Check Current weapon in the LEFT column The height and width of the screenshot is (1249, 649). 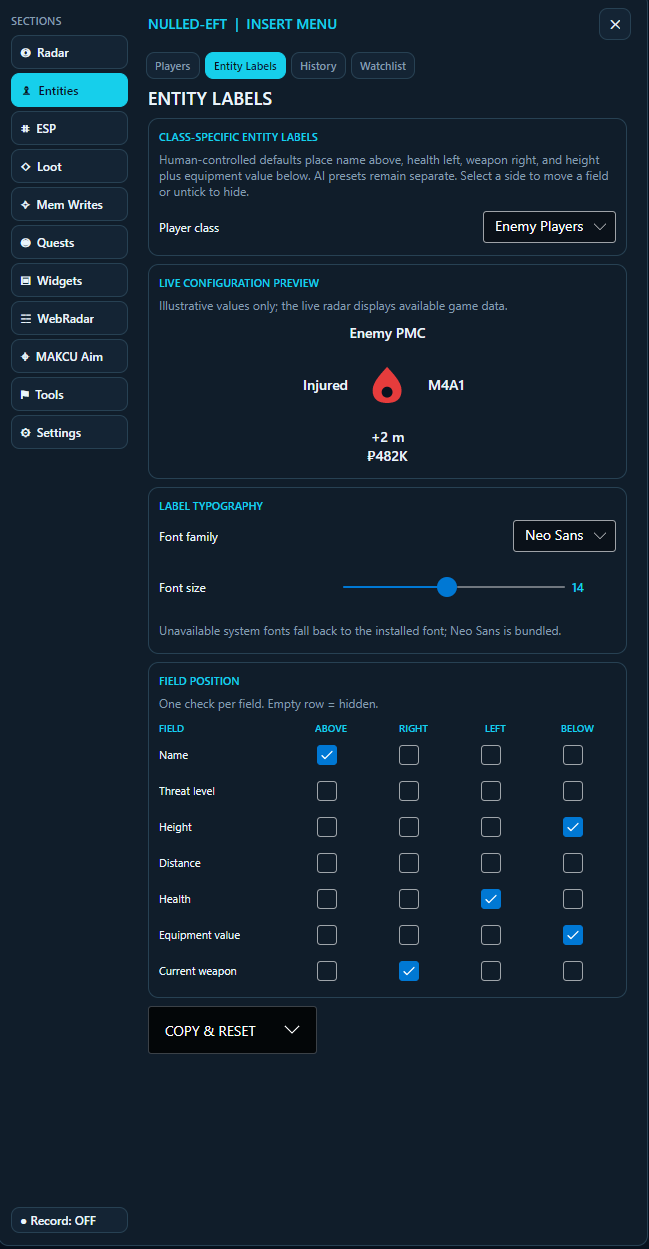tap(491, 971)
